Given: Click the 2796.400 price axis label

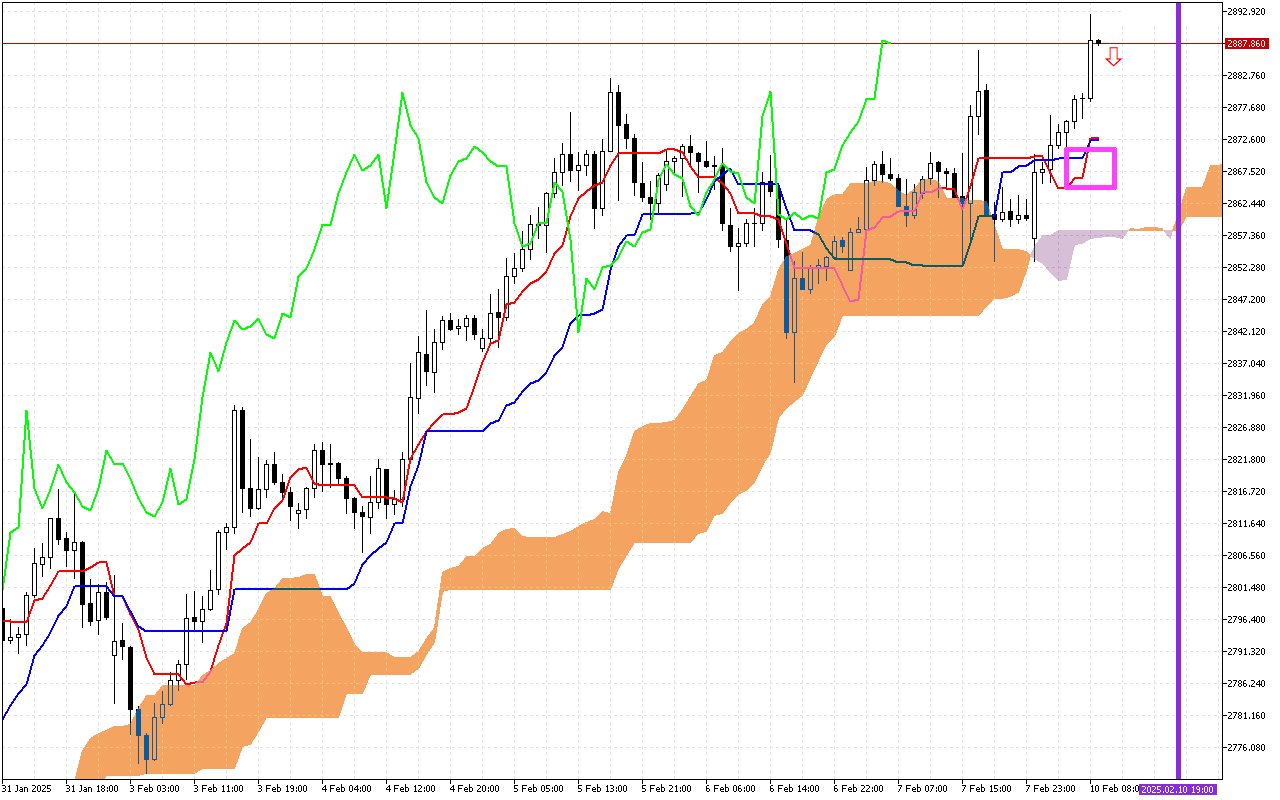Looking at the screenshot, I should pos(1245,619).
